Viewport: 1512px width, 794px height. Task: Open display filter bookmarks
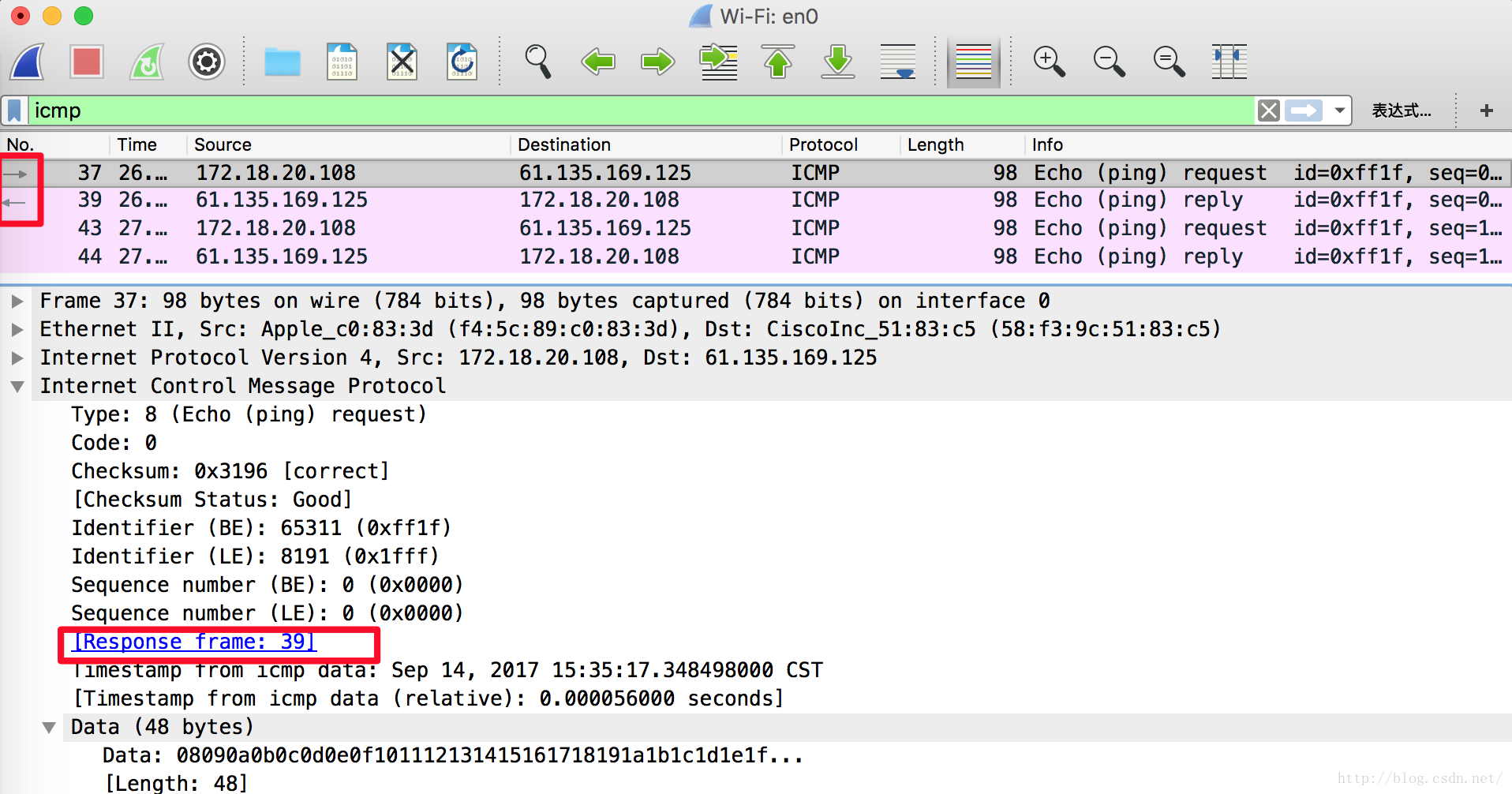(14, 110)
